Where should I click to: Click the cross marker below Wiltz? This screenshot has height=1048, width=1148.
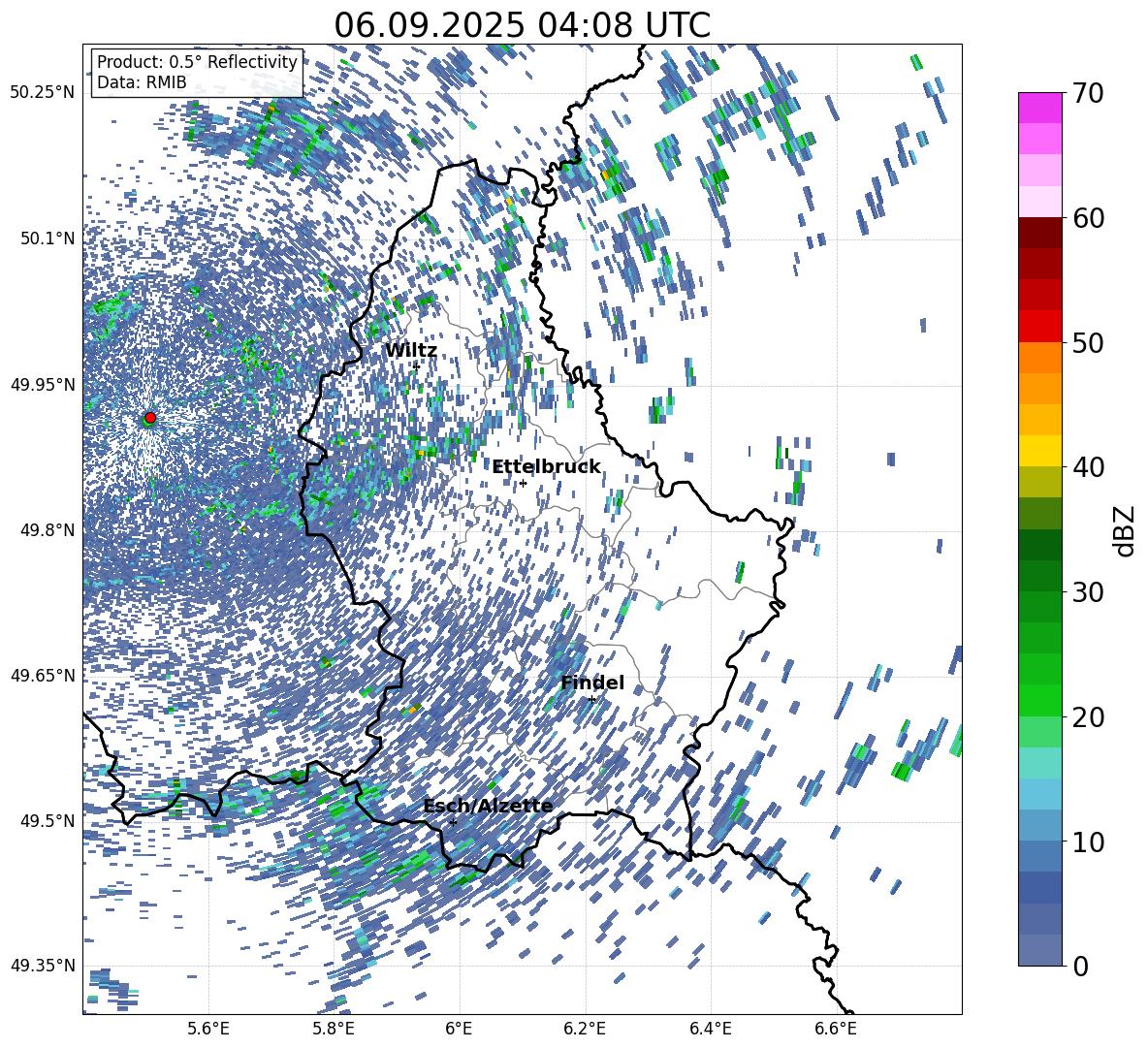pos(416,365)
